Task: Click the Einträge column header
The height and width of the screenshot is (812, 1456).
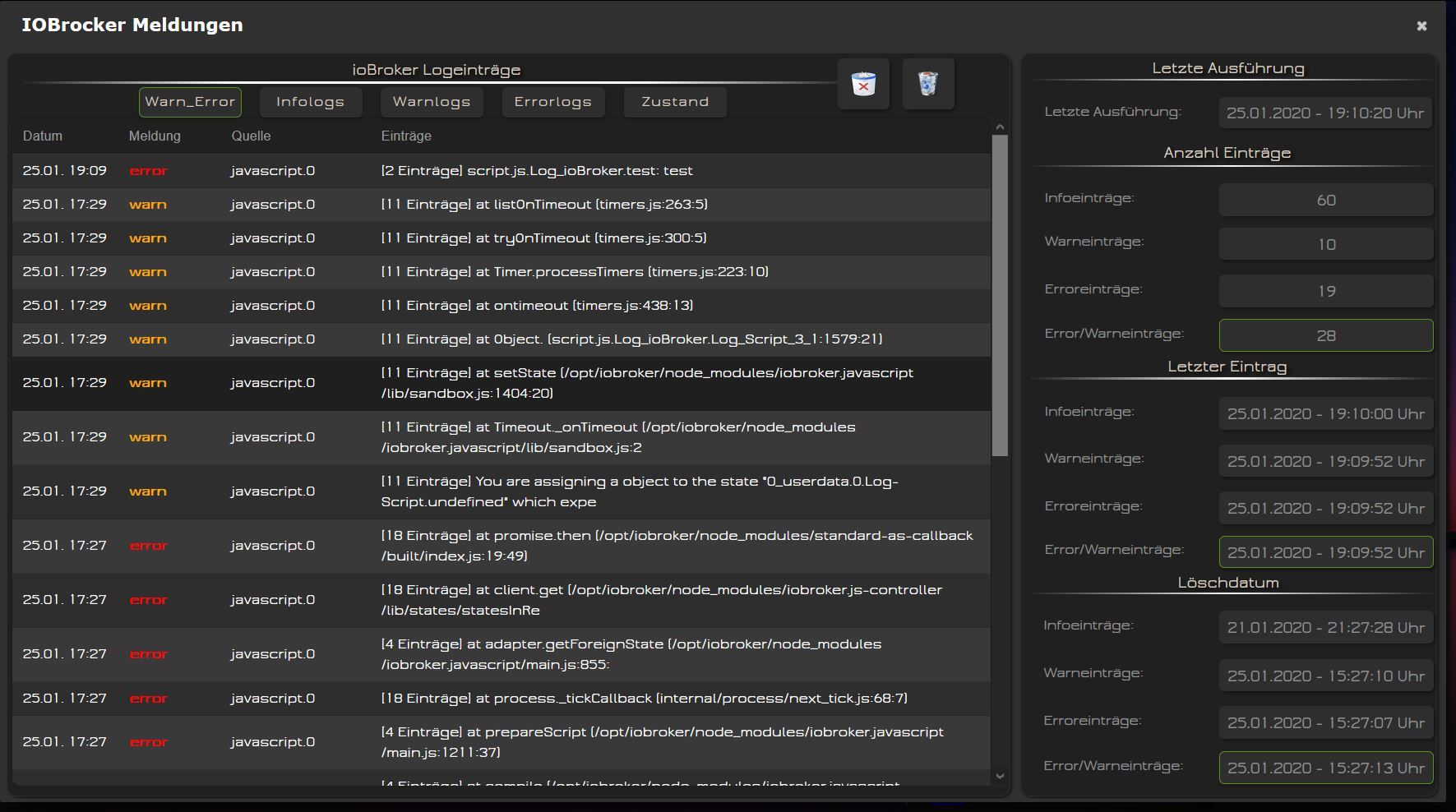Action: tap(406, 136)
